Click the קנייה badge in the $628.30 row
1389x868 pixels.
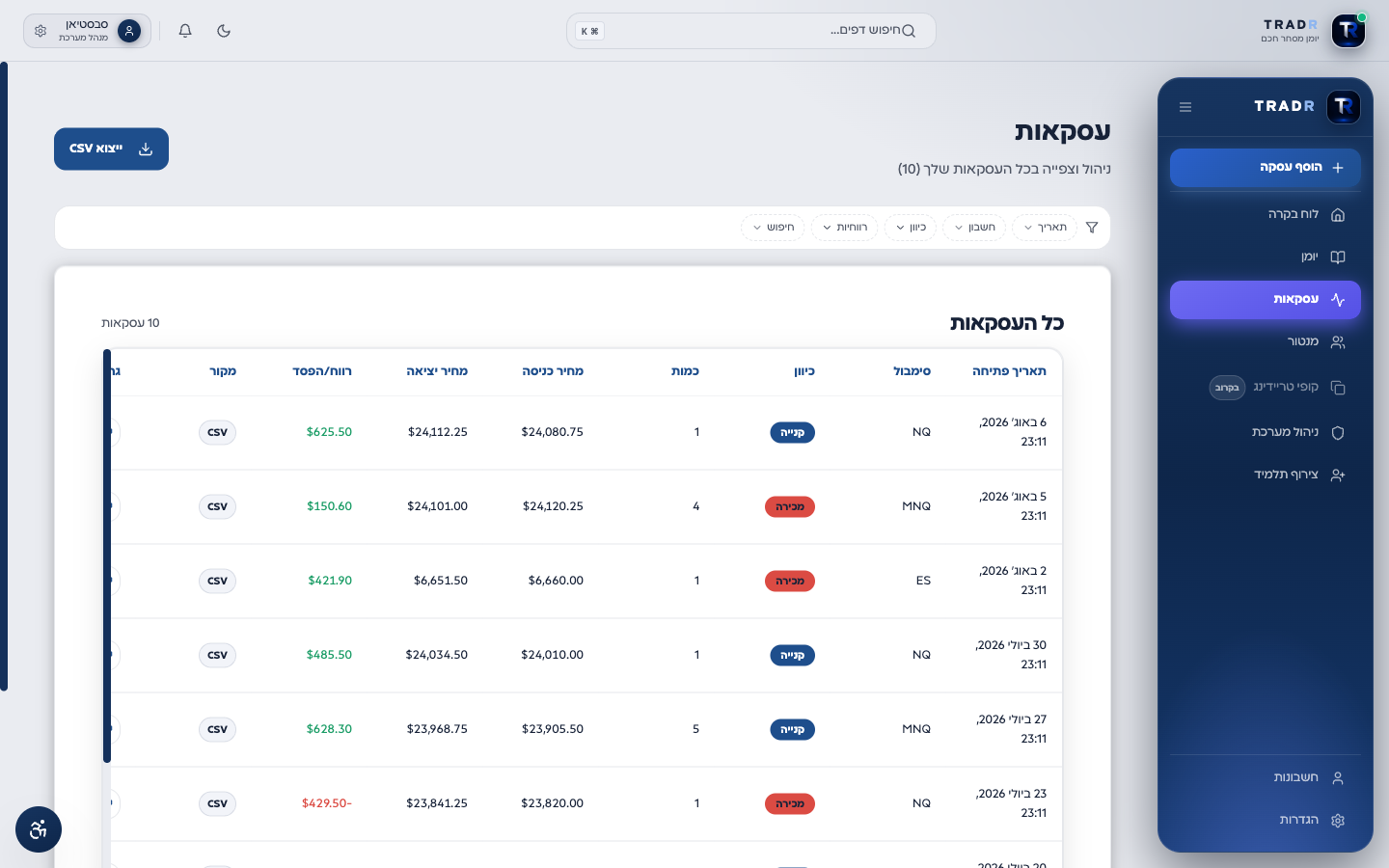pyautogui.click(x=792, y=730)
